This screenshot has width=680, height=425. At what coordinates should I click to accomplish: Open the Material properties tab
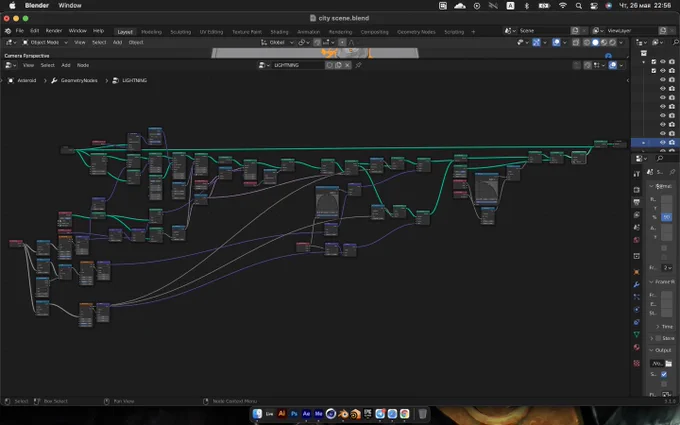click(x=637, y=347)
